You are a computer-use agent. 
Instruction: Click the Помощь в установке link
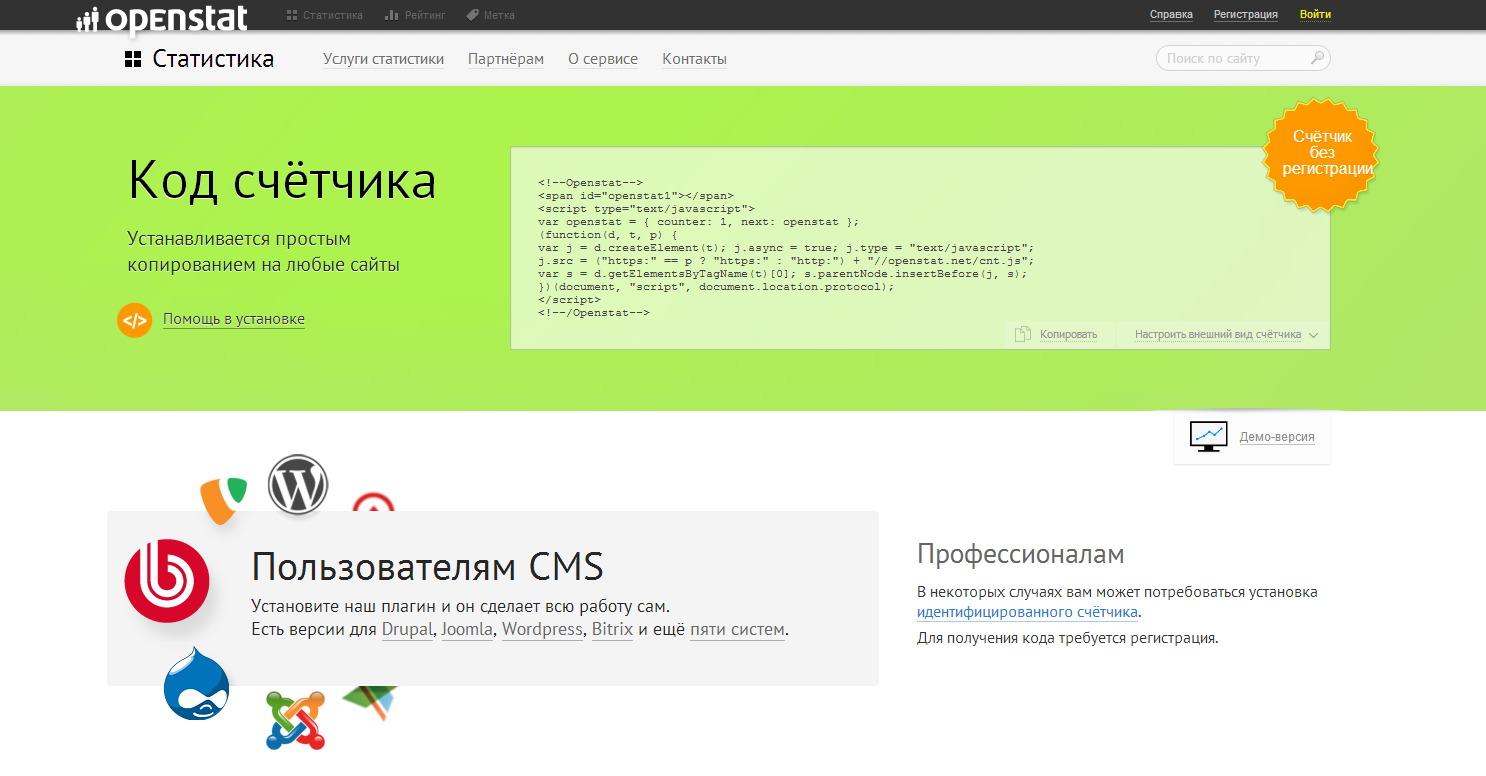coord(234,319)
